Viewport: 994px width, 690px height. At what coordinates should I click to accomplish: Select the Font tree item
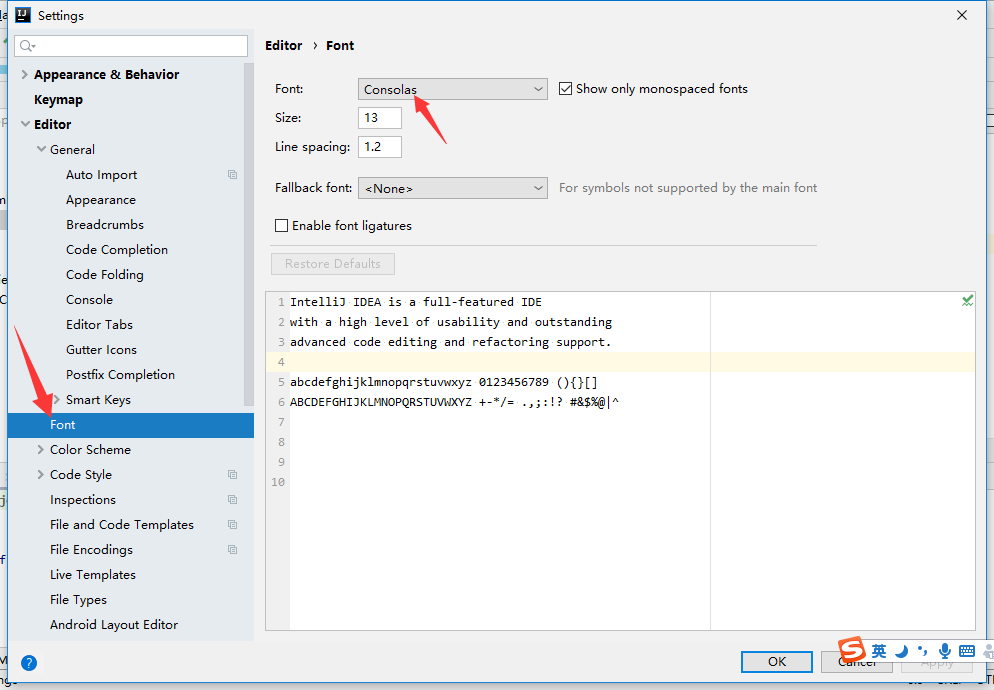point(131,425)
